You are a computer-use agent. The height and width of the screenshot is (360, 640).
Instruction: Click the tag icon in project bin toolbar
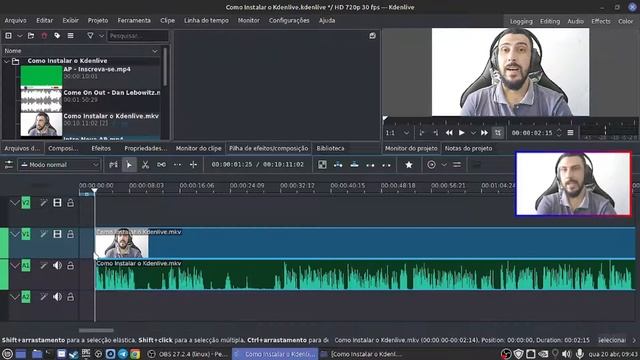pos(57,36)
